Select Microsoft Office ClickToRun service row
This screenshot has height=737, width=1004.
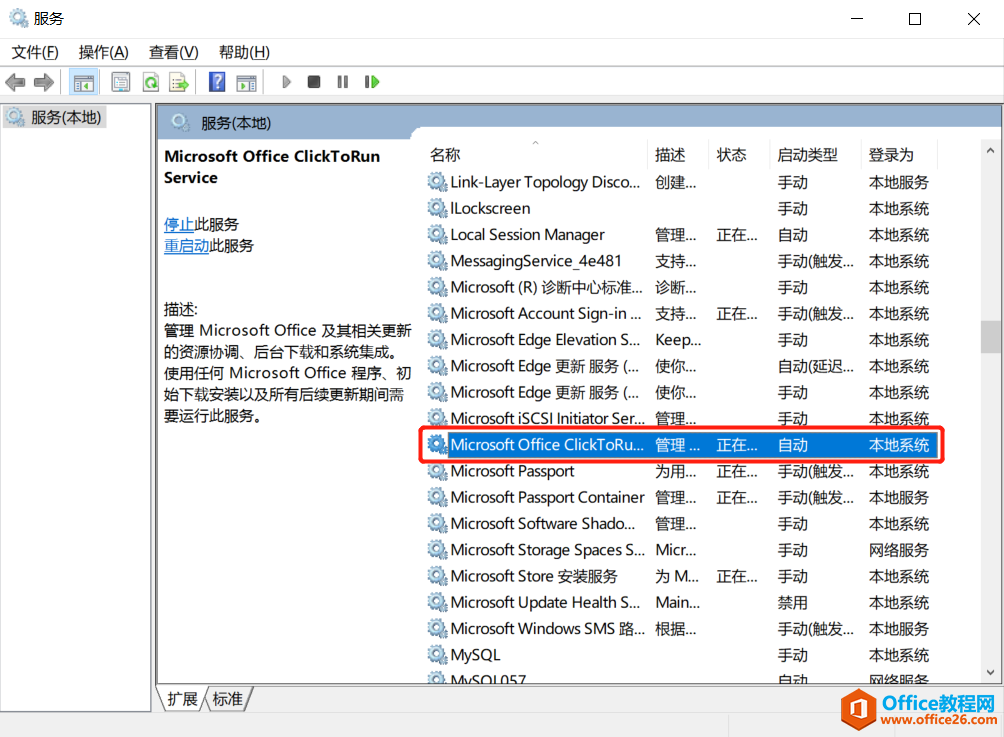pyautogui.click(x=680, y=445)
